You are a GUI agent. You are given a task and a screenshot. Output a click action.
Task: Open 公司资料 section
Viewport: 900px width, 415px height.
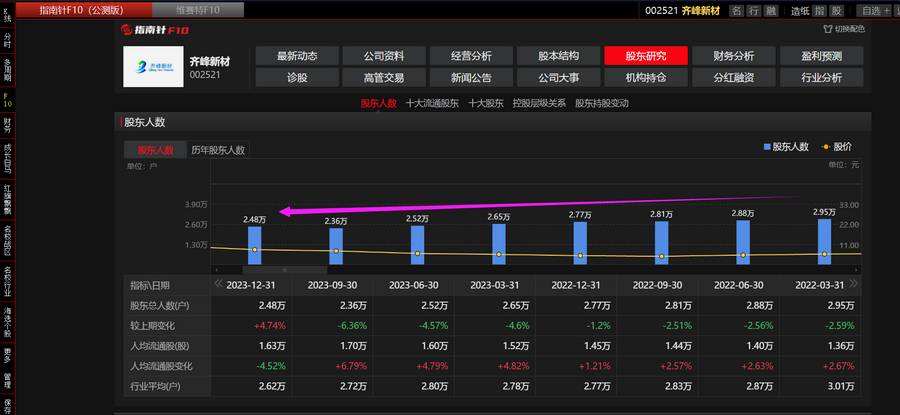(384, 56)
